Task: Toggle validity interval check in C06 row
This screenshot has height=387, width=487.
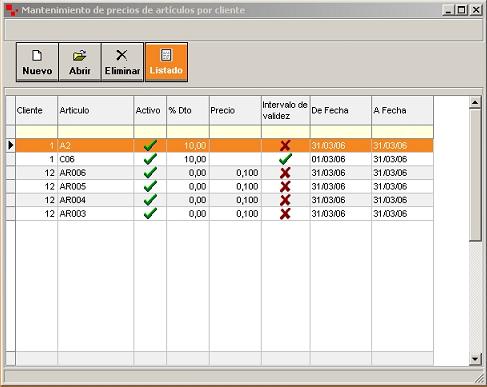Action: pyautogui.click(x=285, y=159)
